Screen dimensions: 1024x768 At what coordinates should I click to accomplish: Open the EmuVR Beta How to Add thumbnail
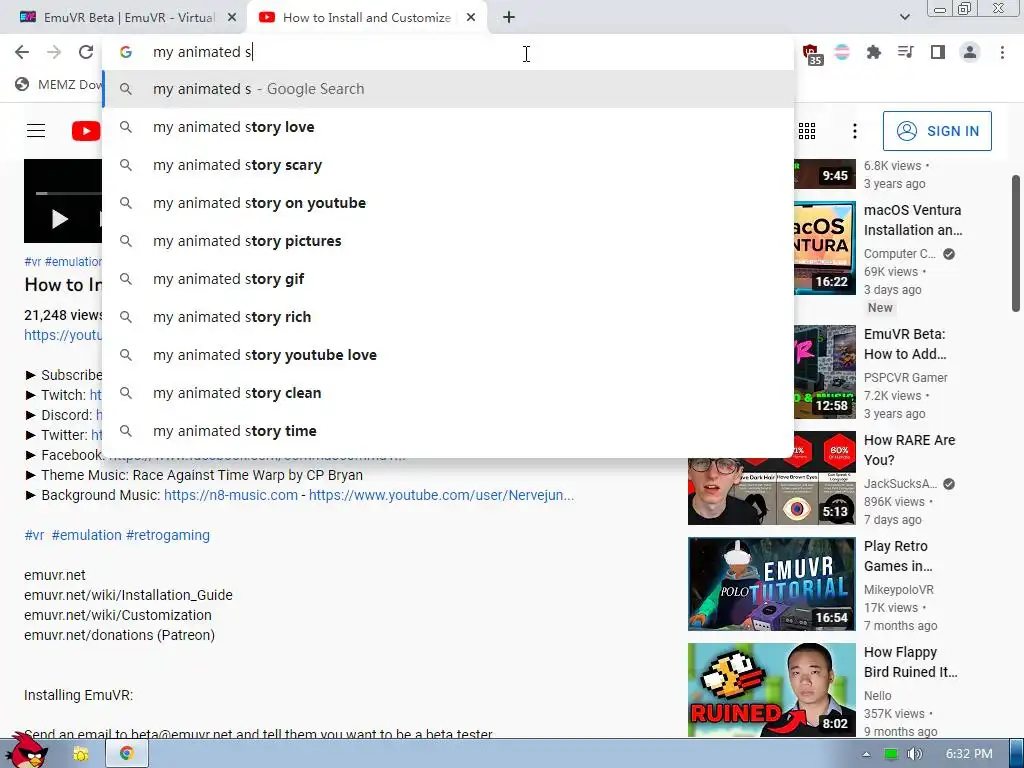pos(825,372)
